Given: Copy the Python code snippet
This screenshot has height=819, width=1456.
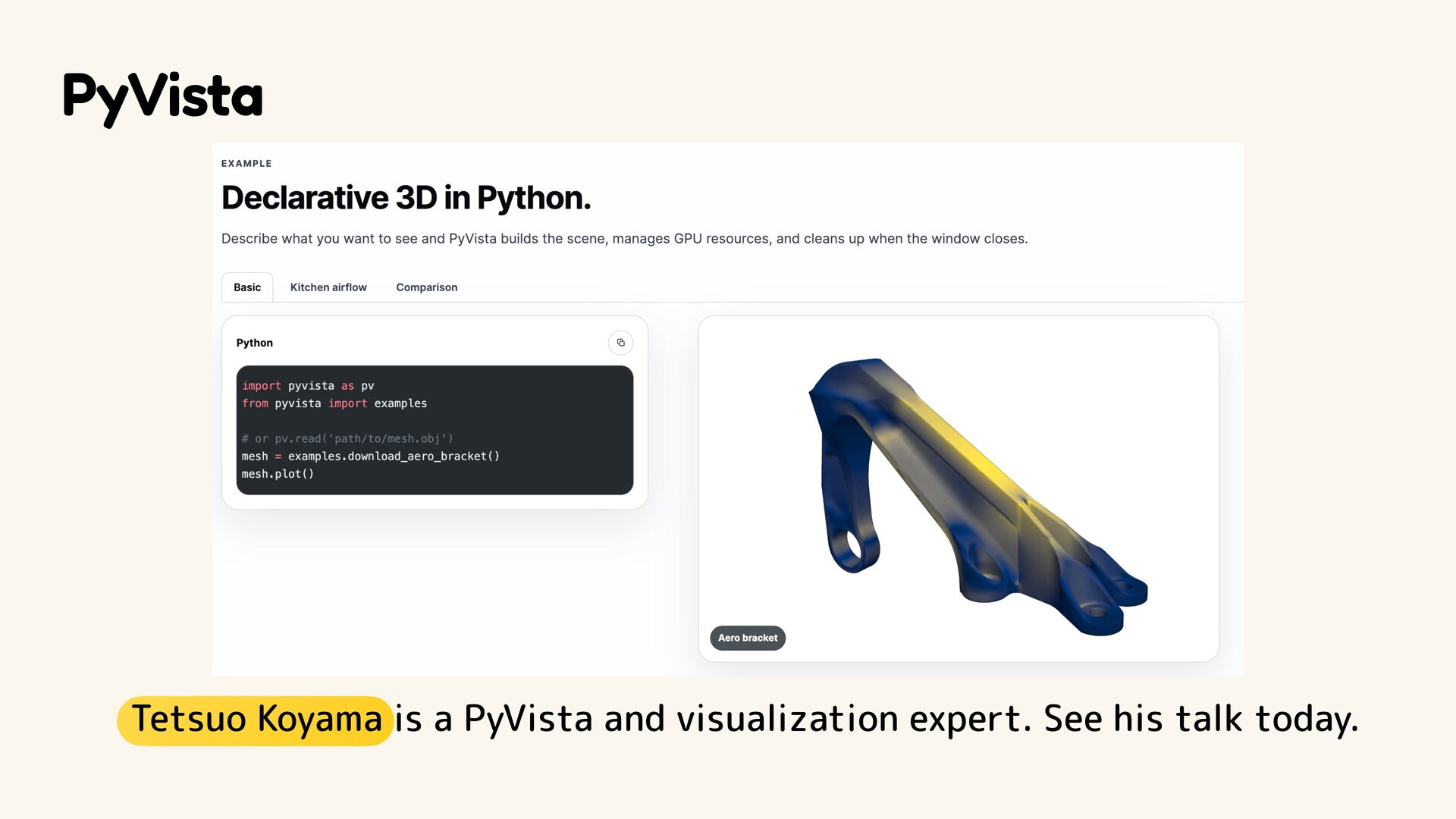Looking at the screenshot, I should [x=620, y=343].
